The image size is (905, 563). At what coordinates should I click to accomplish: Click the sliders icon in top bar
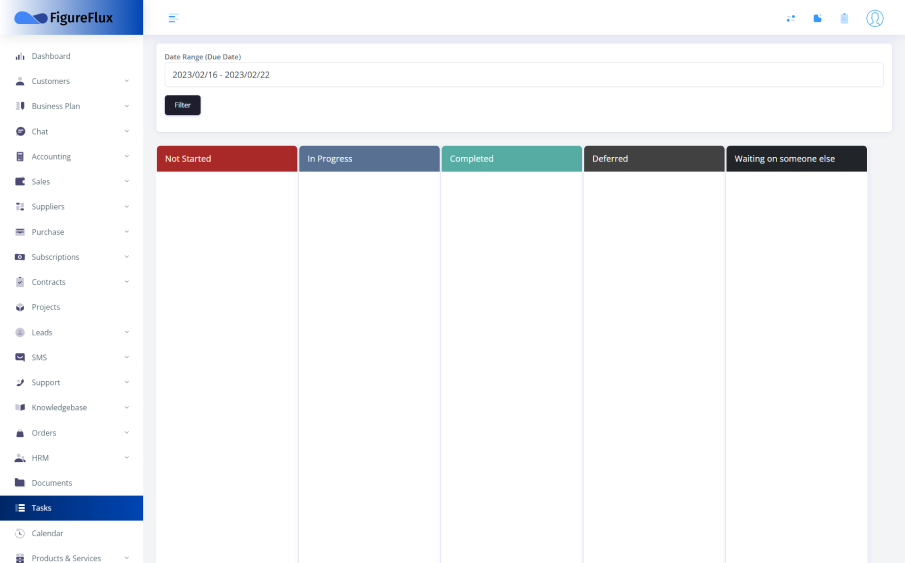pyautogui.click(x=791, y=18)
